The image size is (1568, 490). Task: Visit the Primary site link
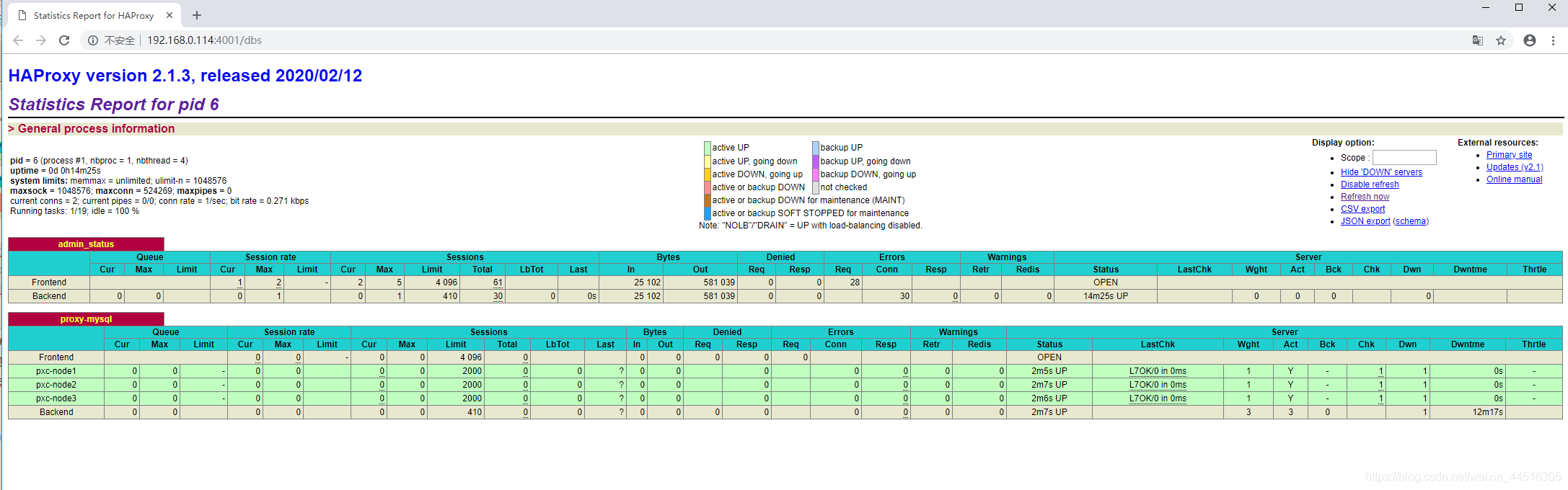[x=1509, y=155]
